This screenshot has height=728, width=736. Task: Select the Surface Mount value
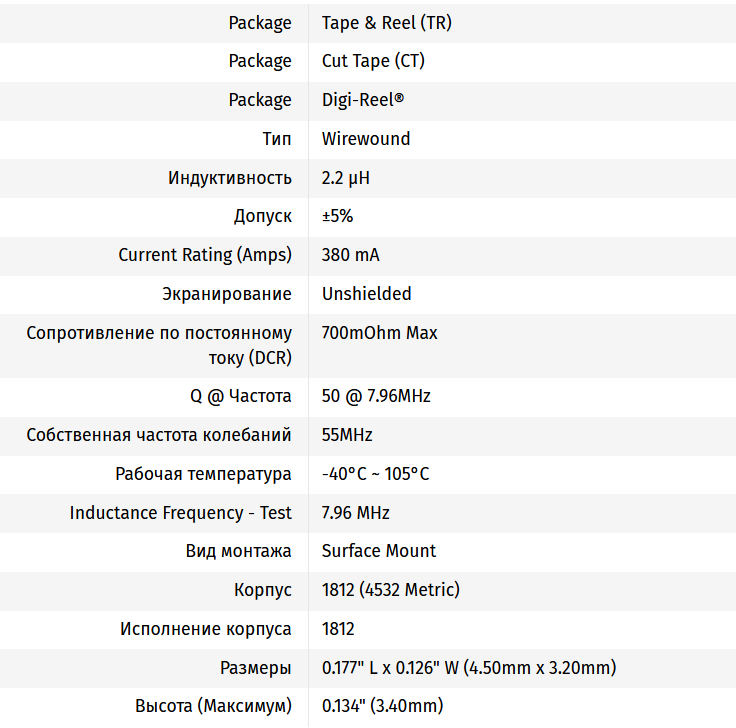click(379, 551)
